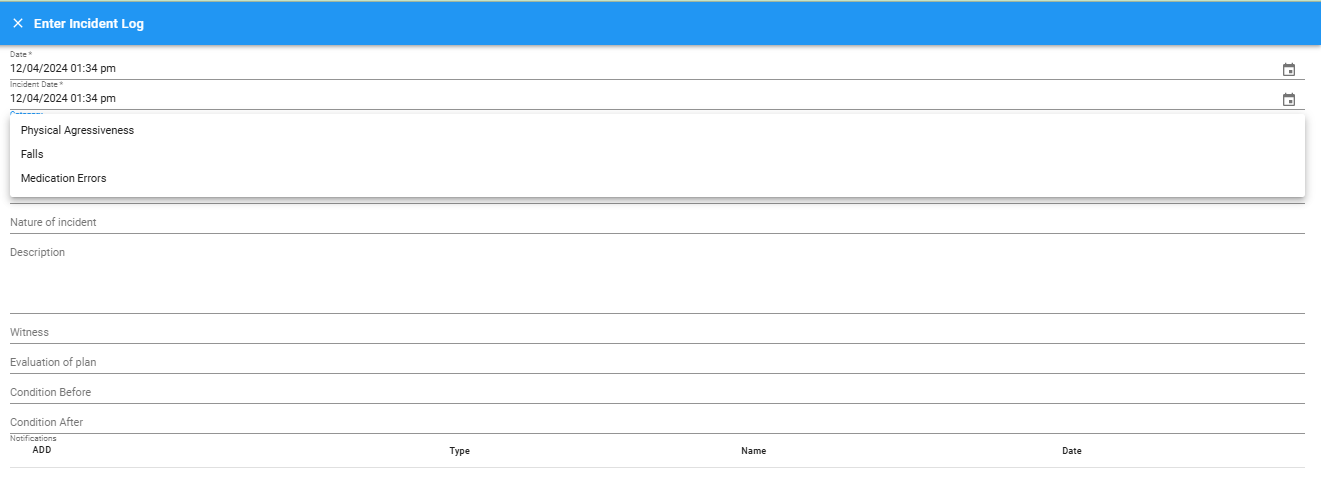Click the Type column header
Viewport: 1321px width, 497px height.
point(460,451)
